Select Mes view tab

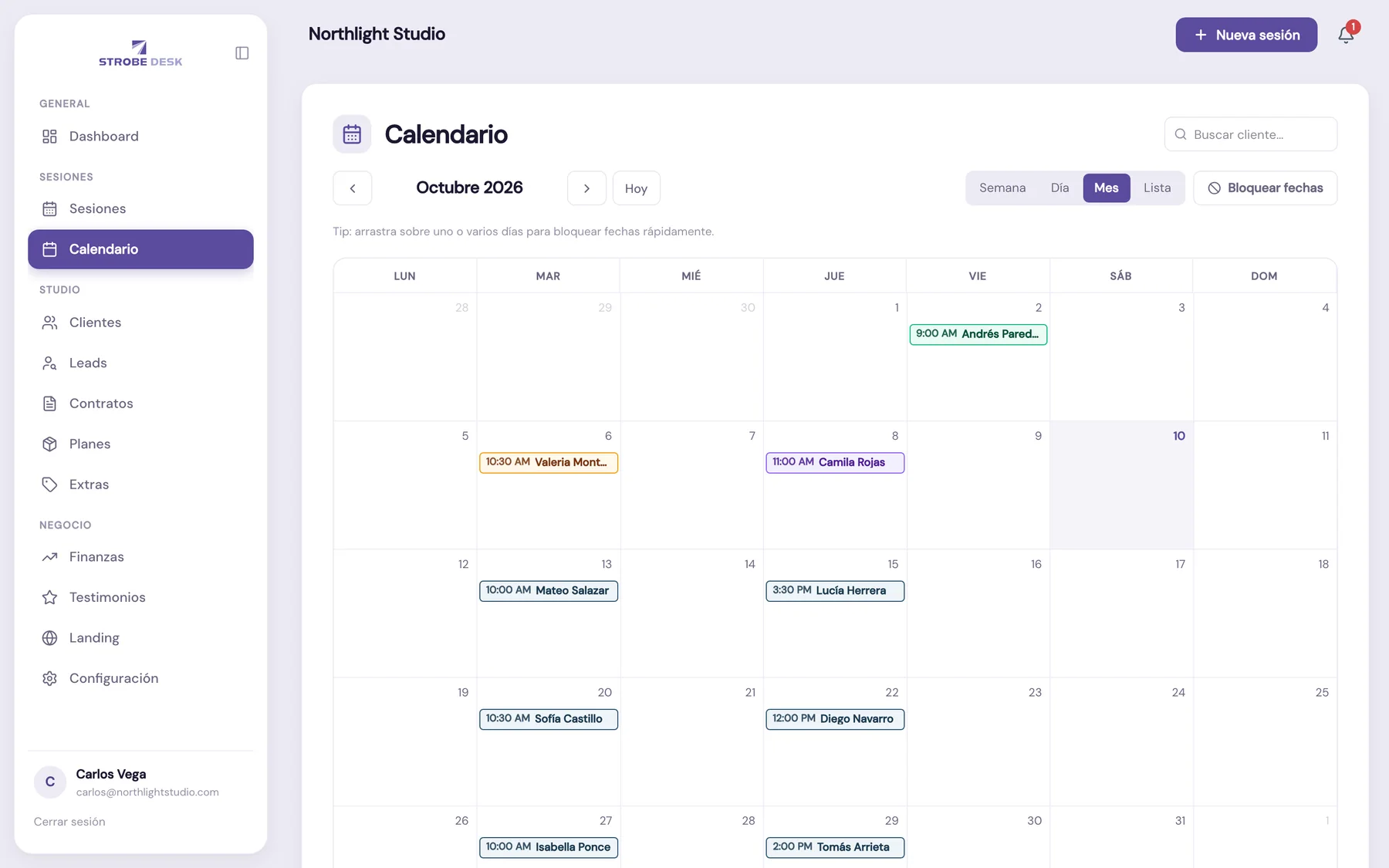1107,188
